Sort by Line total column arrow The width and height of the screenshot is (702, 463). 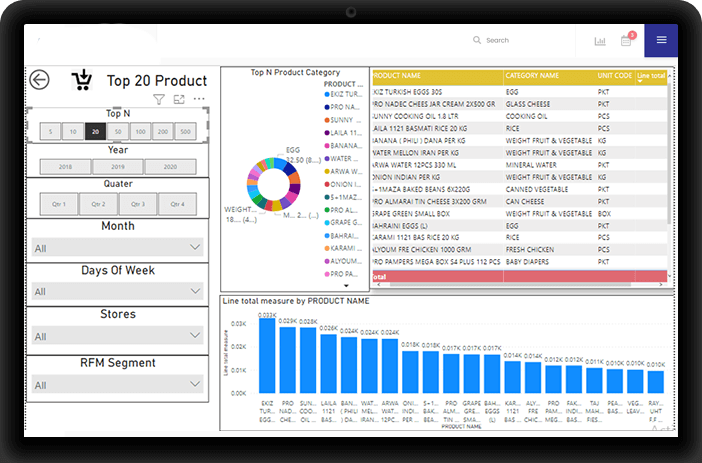[x=640, y=81]
